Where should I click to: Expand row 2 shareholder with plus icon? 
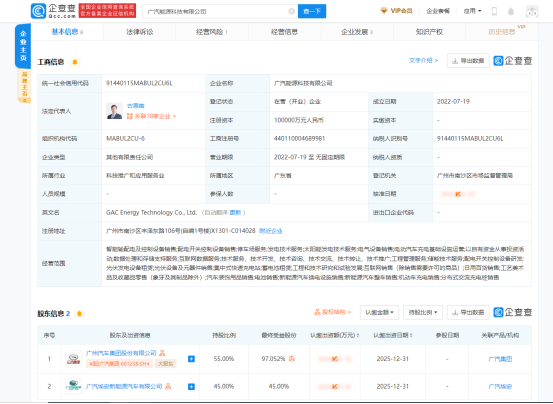191,387
